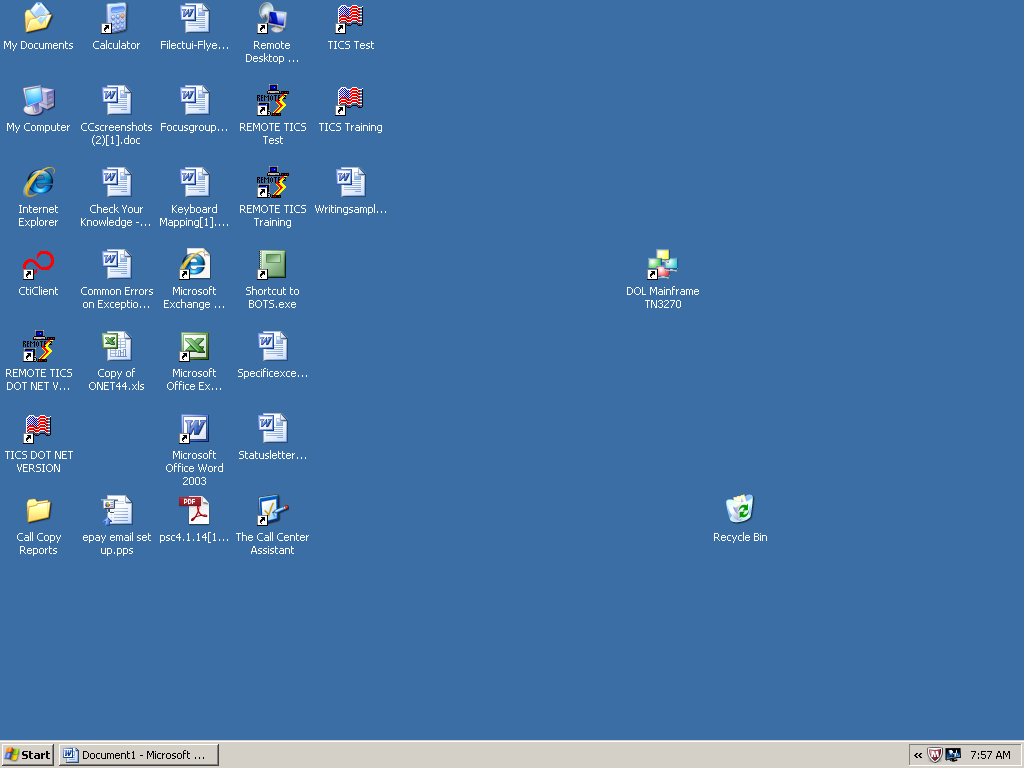This screenshot has width=1024, height=768.
Task: Click the CtiClient shortcut icon
Action: click(38, 265)
